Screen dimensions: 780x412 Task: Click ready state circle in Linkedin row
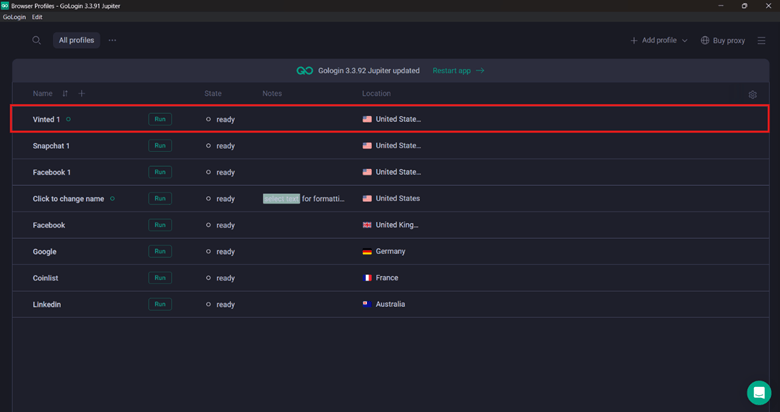(x=208, y=304)
